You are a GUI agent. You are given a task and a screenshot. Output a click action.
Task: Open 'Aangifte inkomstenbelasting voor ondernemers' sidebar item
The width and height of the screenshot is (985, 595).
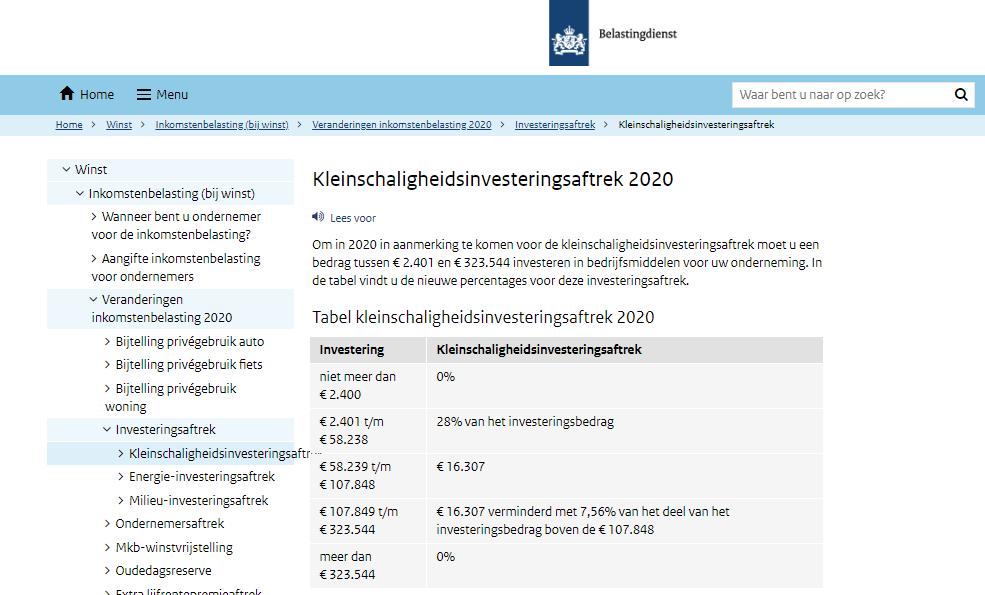pos(176,268)
